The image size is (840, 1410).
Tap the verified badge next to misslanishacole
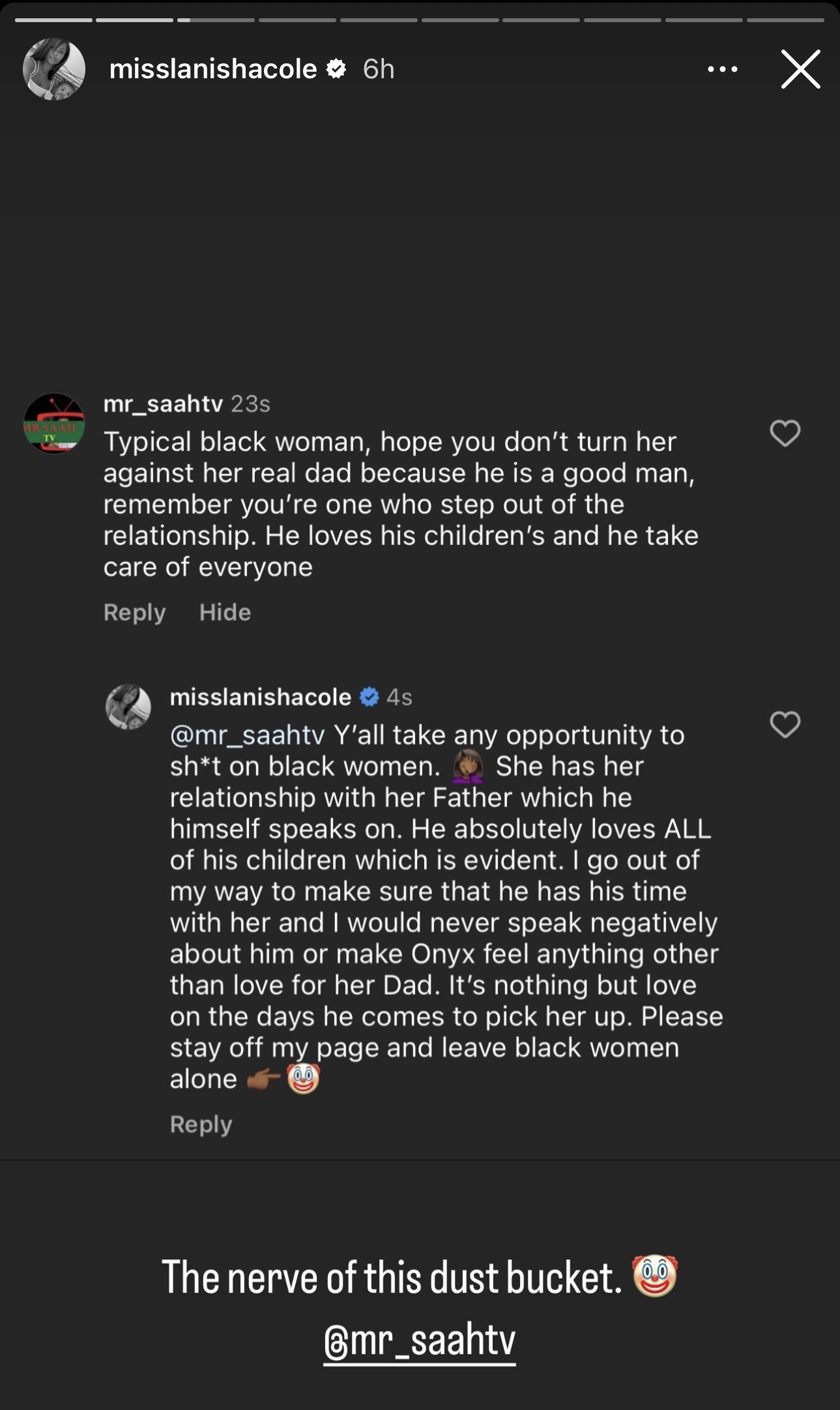pyautogui.click(x=337, y=68)
